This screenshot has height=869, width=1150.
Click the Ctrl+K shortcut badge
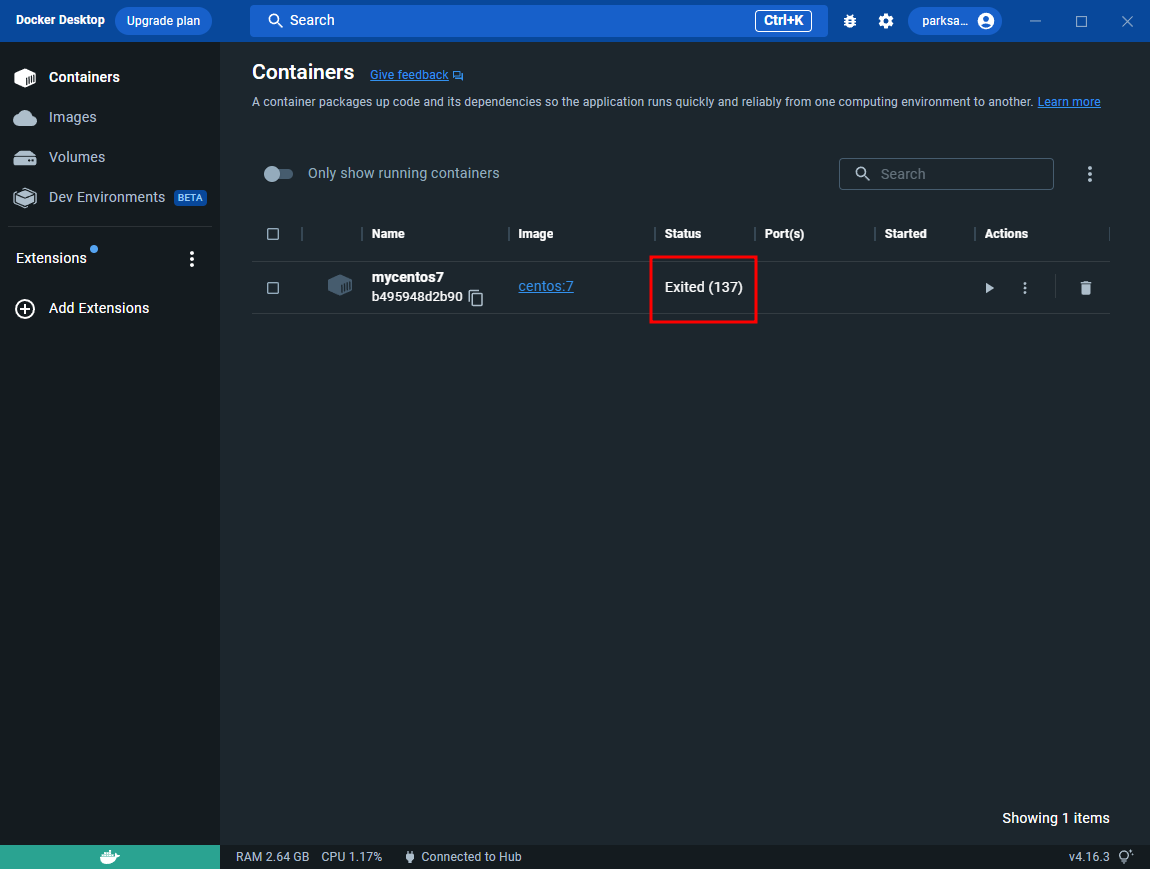(x=783, y=21)
